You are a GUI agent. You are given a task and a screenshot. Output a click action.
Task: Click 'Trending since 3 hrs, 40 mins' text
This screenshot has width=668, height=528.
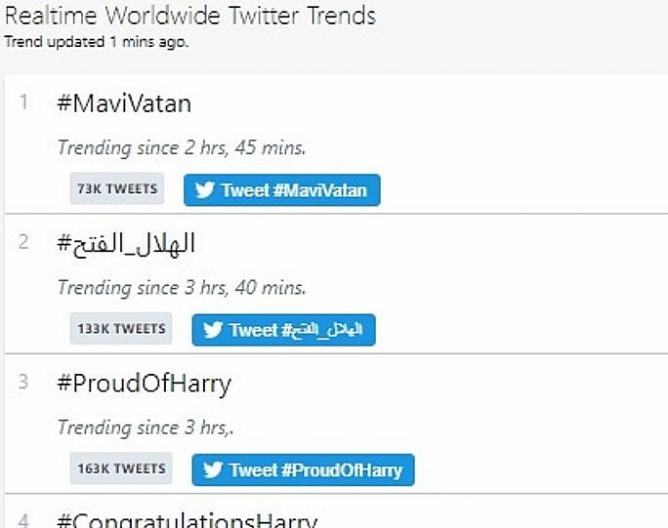(x=182, y=288)
